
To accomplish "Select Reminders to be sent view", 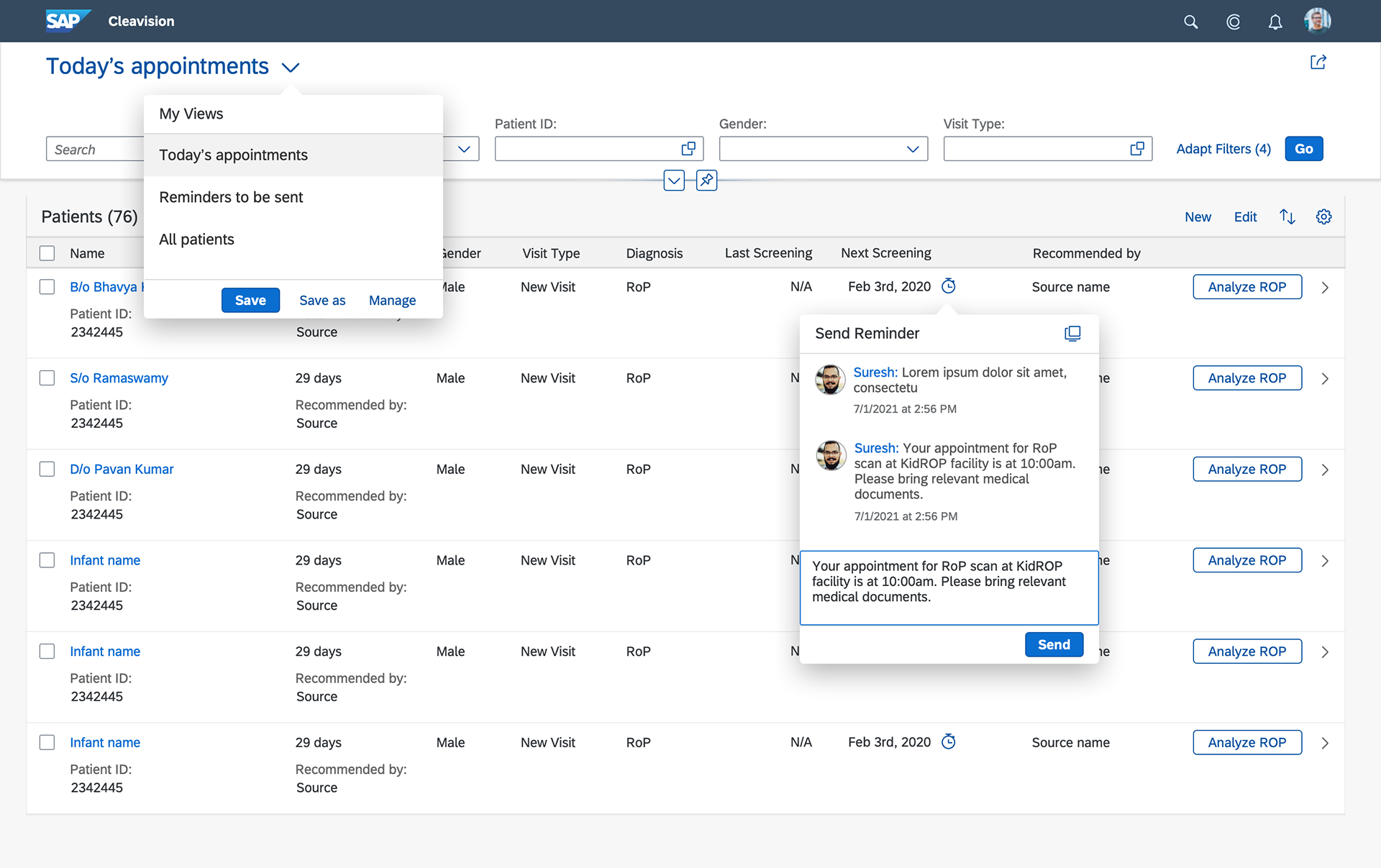I will (x=231, y=197).
